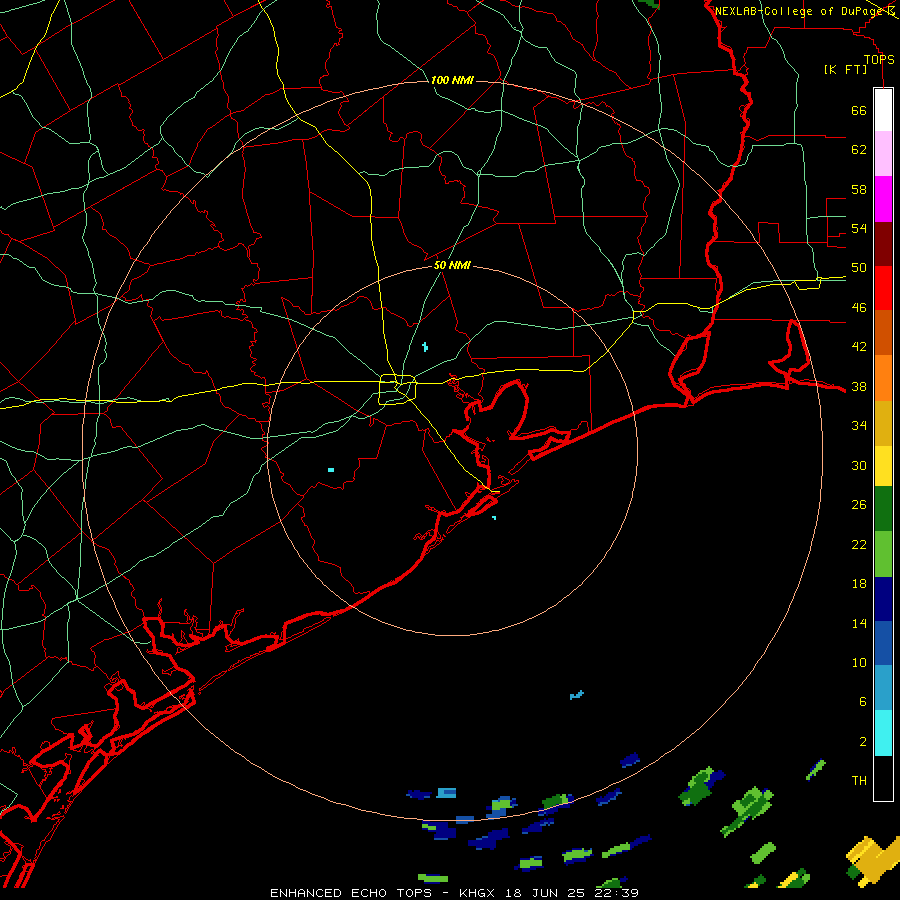Click the light pink legend color segment

[x=883, y=153]
